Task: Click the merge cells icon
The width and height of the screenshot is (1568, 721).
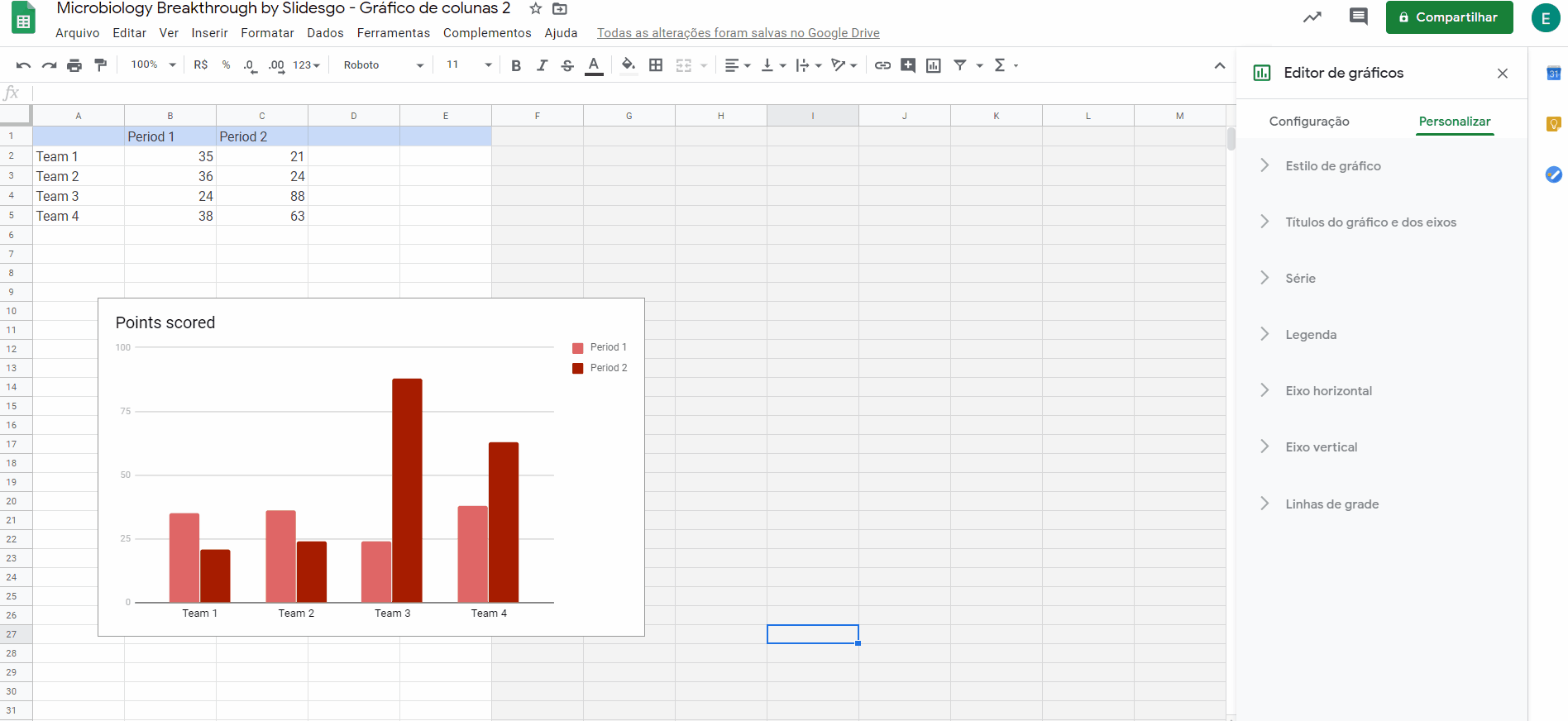Action: coord(684,65)
